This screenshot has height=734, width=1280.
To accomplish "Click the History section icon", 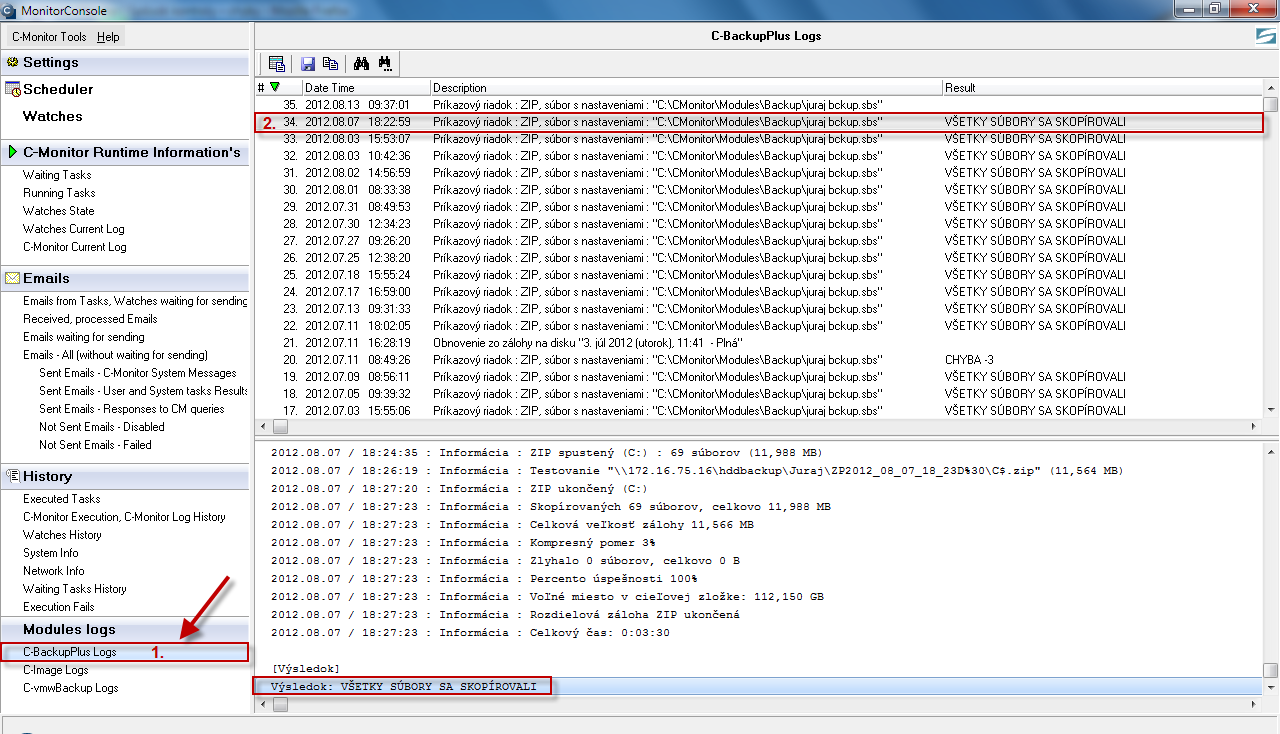I will (13, 476).
